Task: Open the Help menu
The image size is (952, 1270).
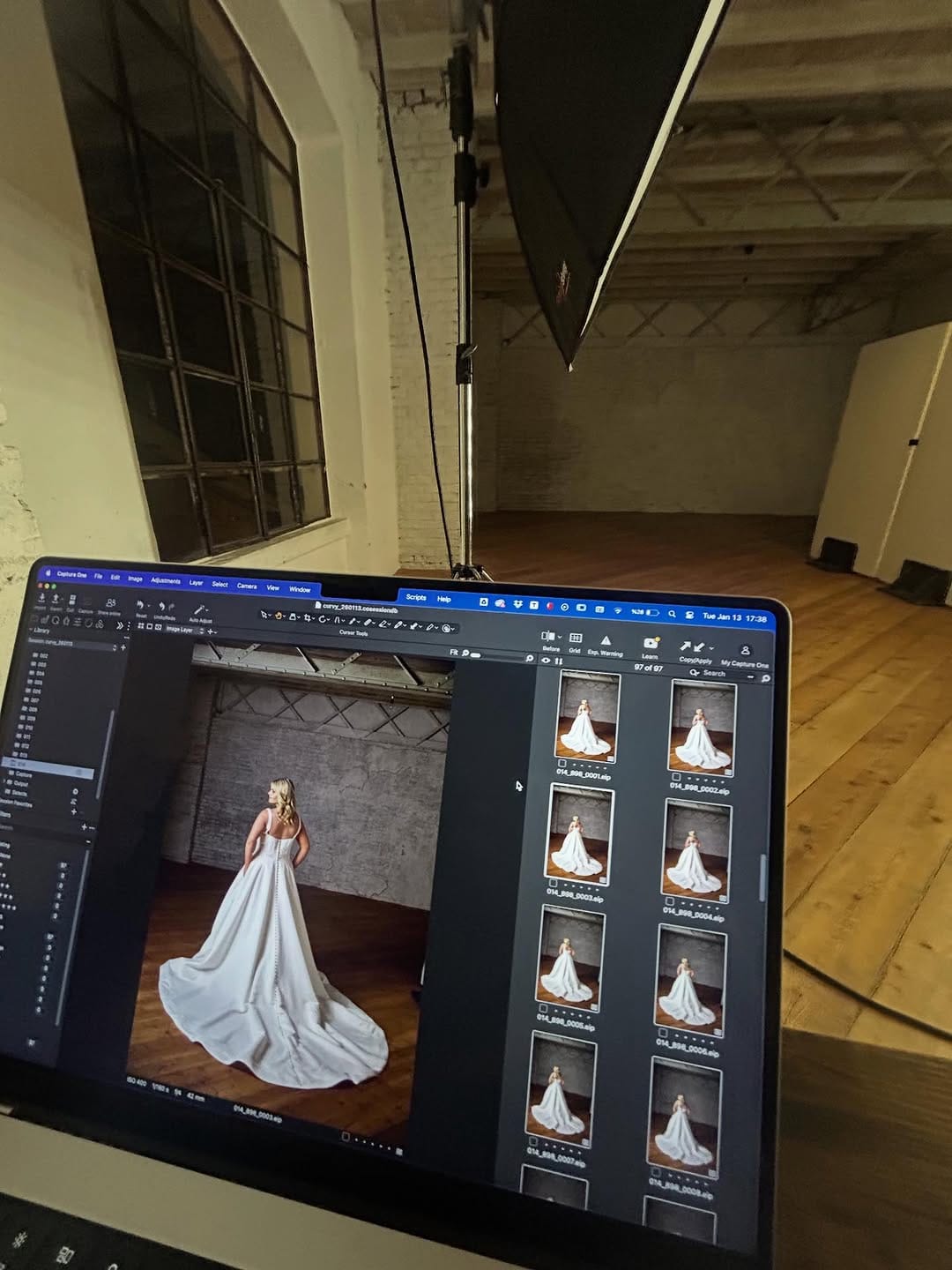Action: pyautogui.click(x=443, y=599)
